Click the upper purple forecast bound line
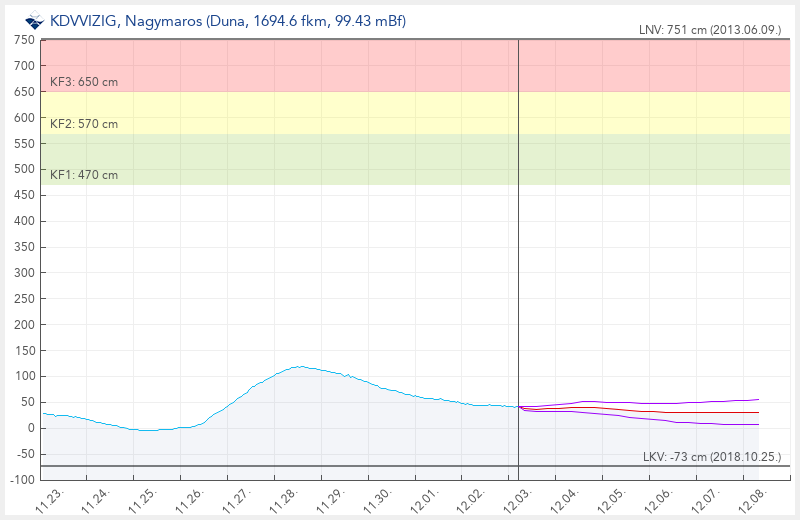This screenshot has height=520, width=800. (x=650, y=403)
